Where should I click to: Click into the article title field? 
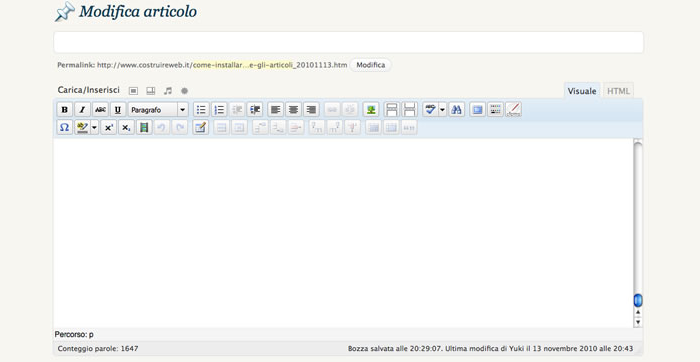349,42
